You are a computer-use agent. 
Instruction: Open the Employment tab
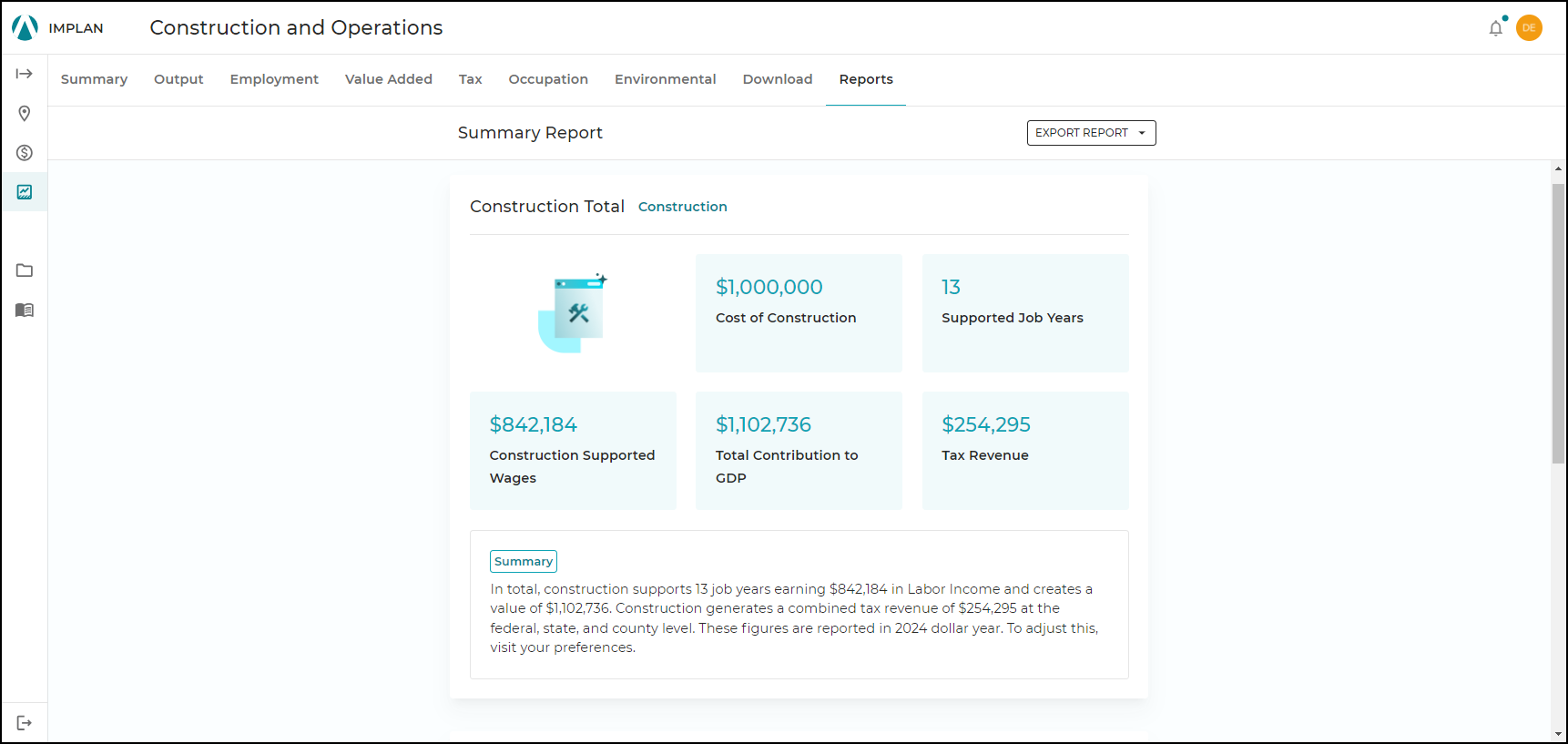pos(274,79)
